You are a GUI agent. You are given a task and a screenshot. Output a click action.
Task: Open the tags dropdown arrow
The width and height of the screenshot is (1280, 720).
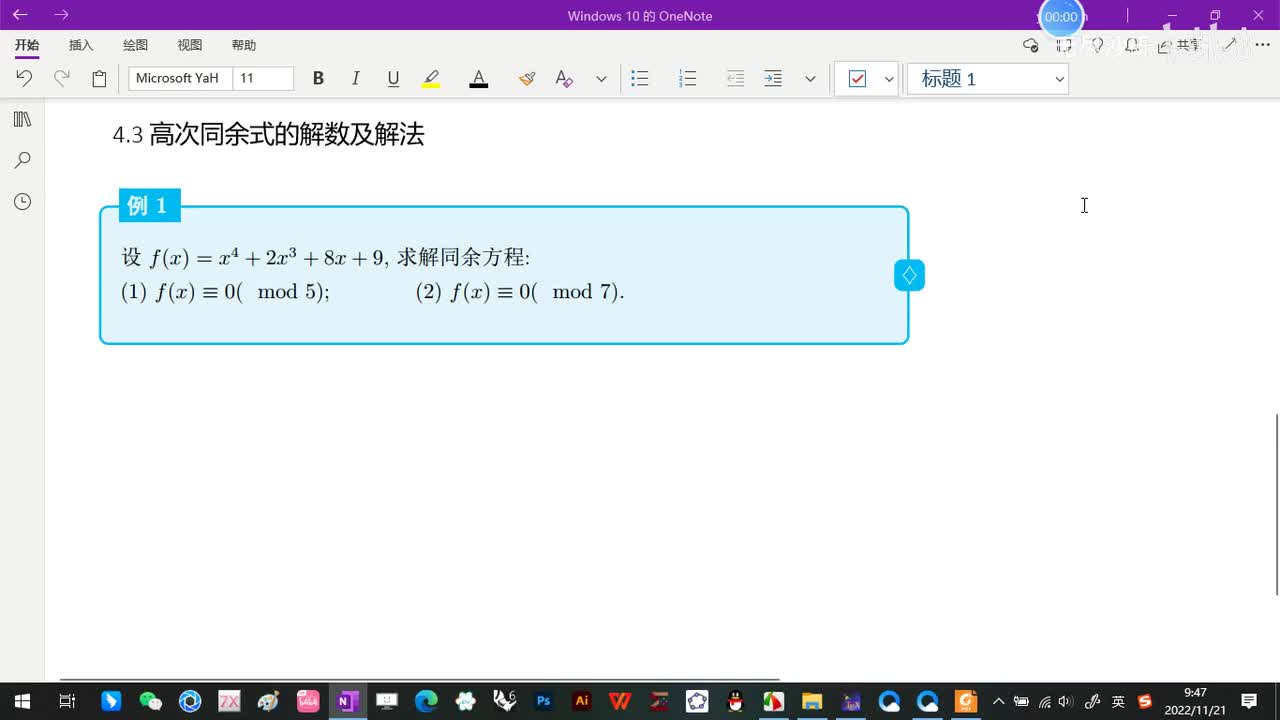[889, 78]
